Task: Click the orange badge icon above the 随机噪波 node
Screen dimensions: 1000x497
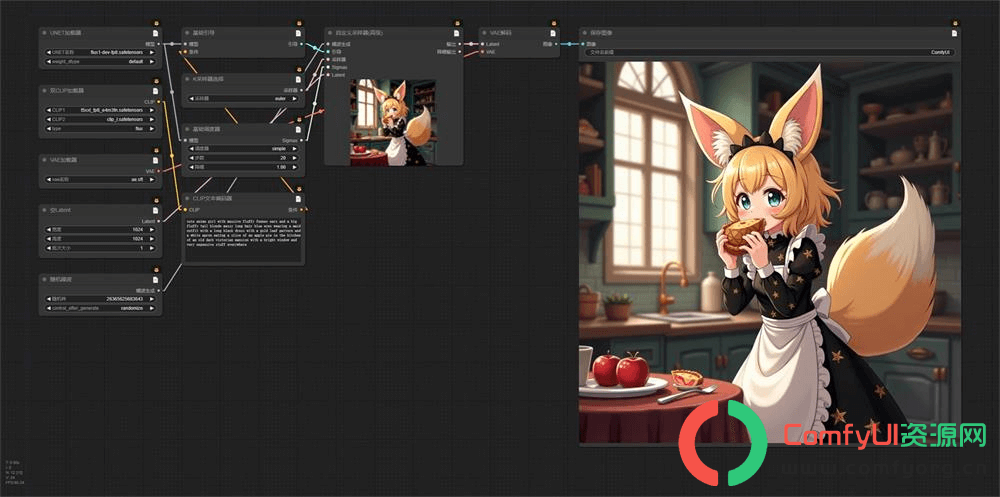Action: click(157, 270)
